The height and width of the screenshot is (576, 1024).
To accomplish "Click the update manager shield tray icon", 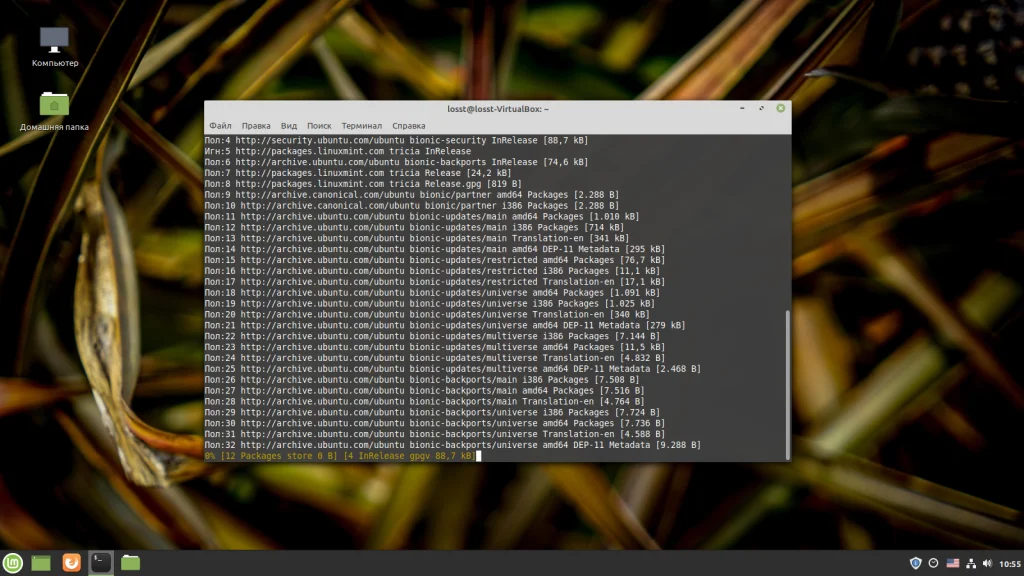I will coord(916,563).
